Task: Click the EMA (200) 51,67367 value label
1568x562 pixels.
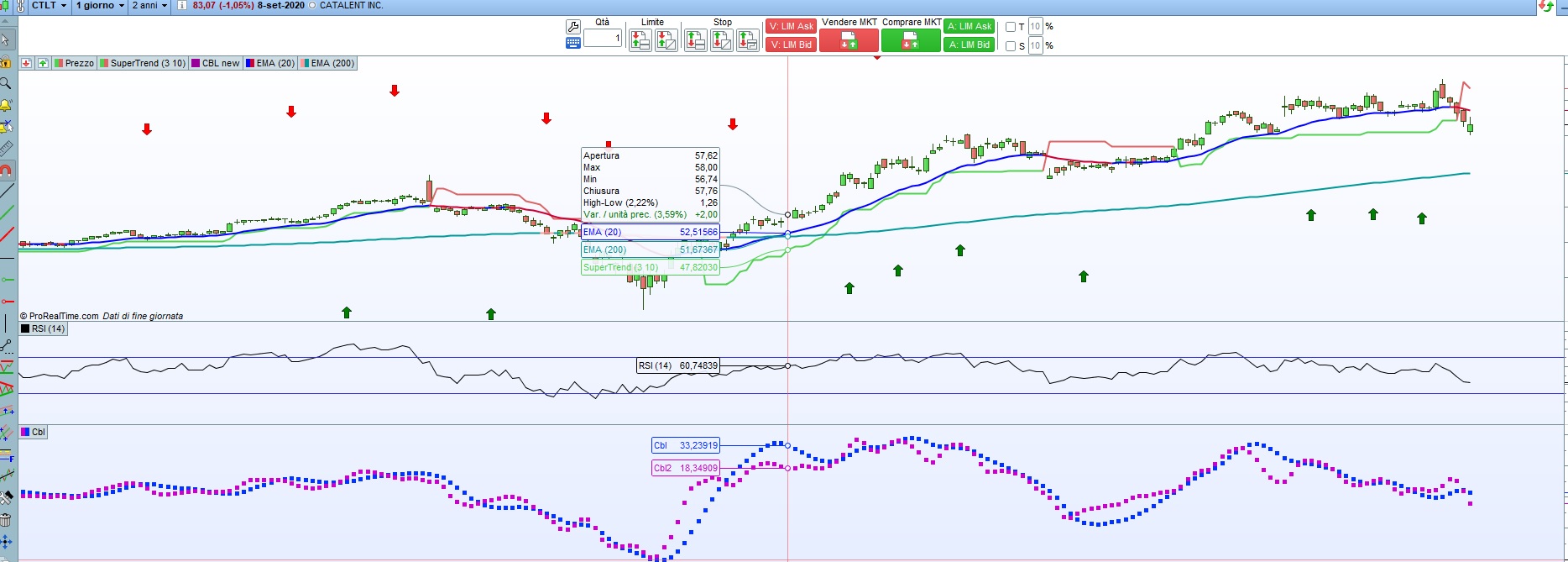Action: tap(651, 249)
